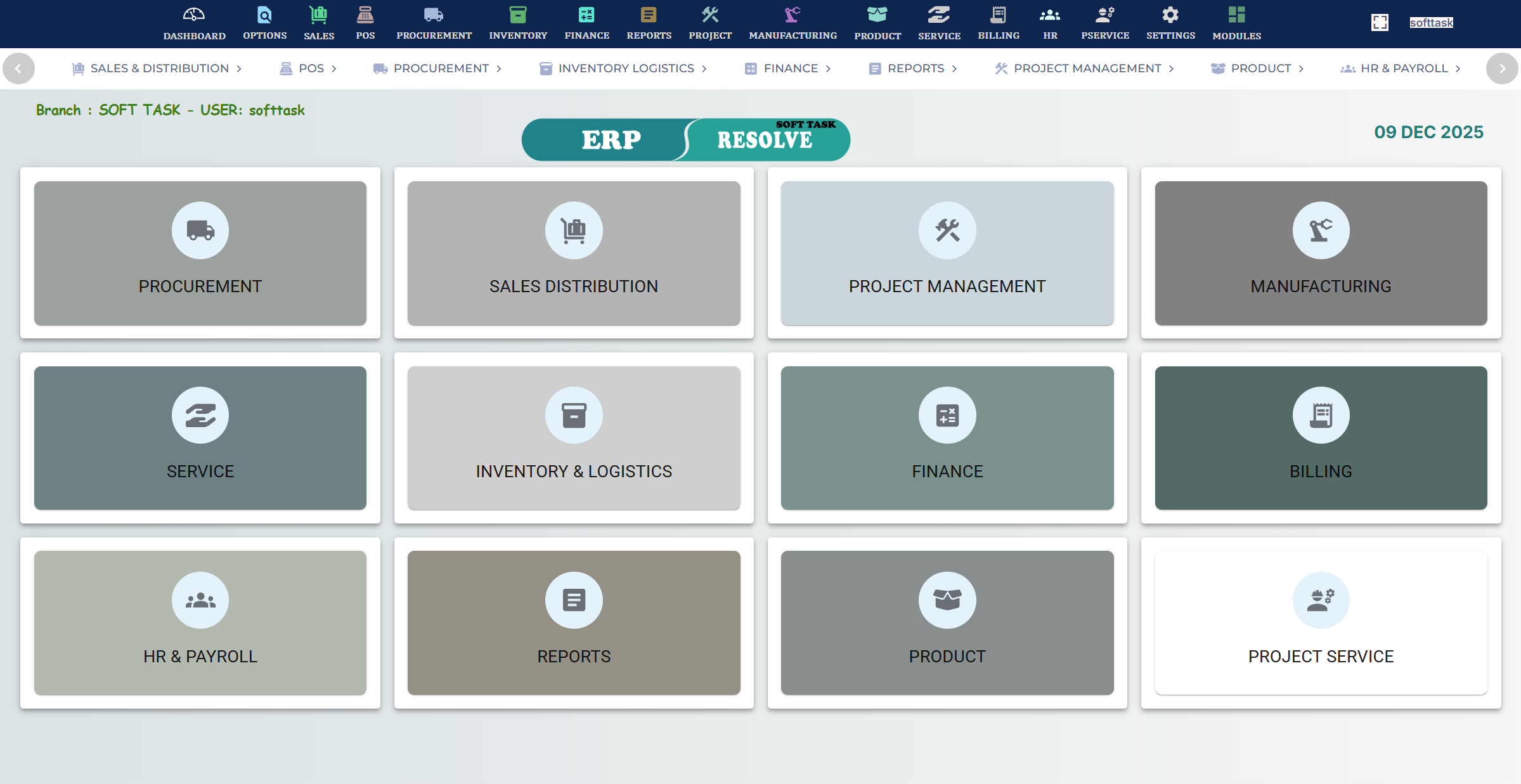Open Service handshake icon in top bar

(939, 15)
